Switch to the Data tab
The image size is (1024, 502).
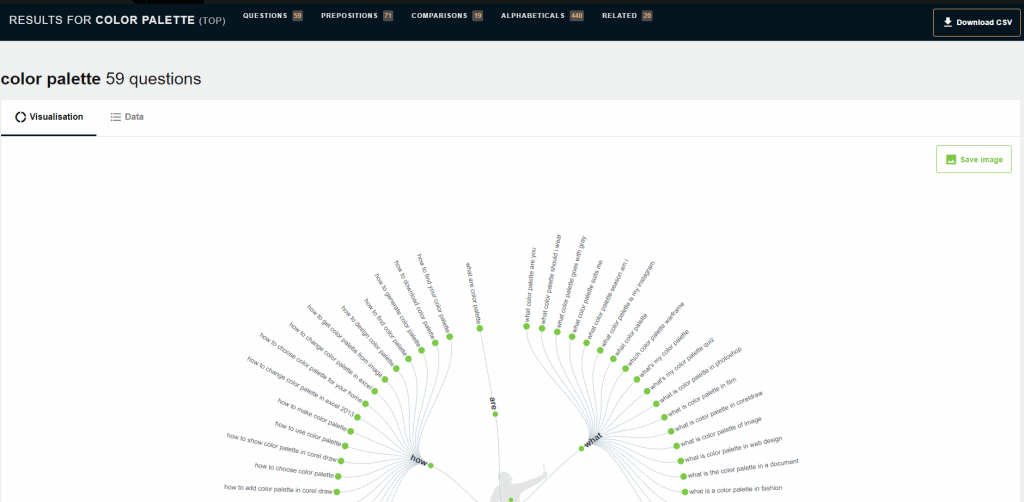click(x=127, y=118)
